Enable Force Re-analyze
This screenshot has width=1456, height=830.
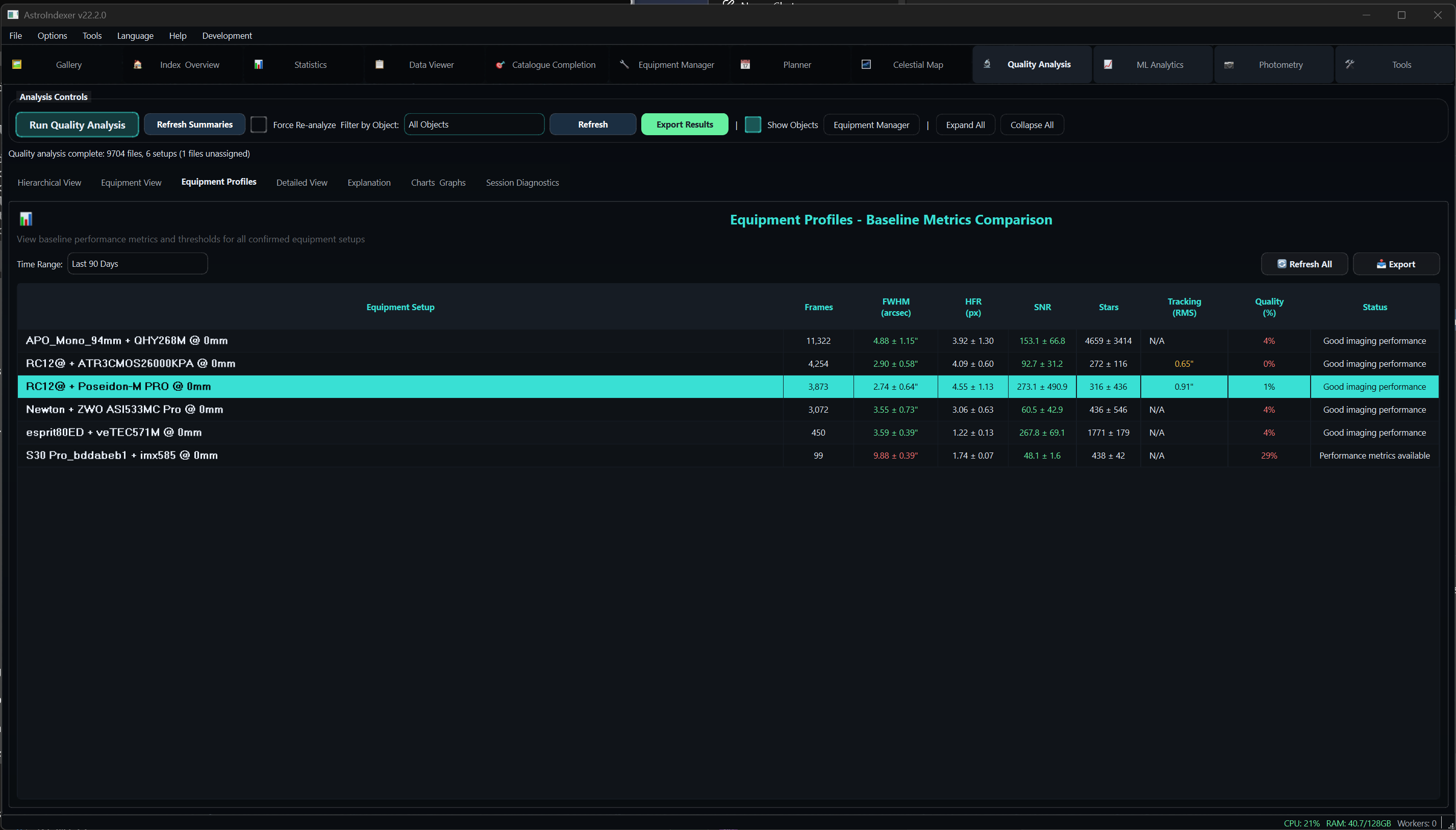click(259, 124)
